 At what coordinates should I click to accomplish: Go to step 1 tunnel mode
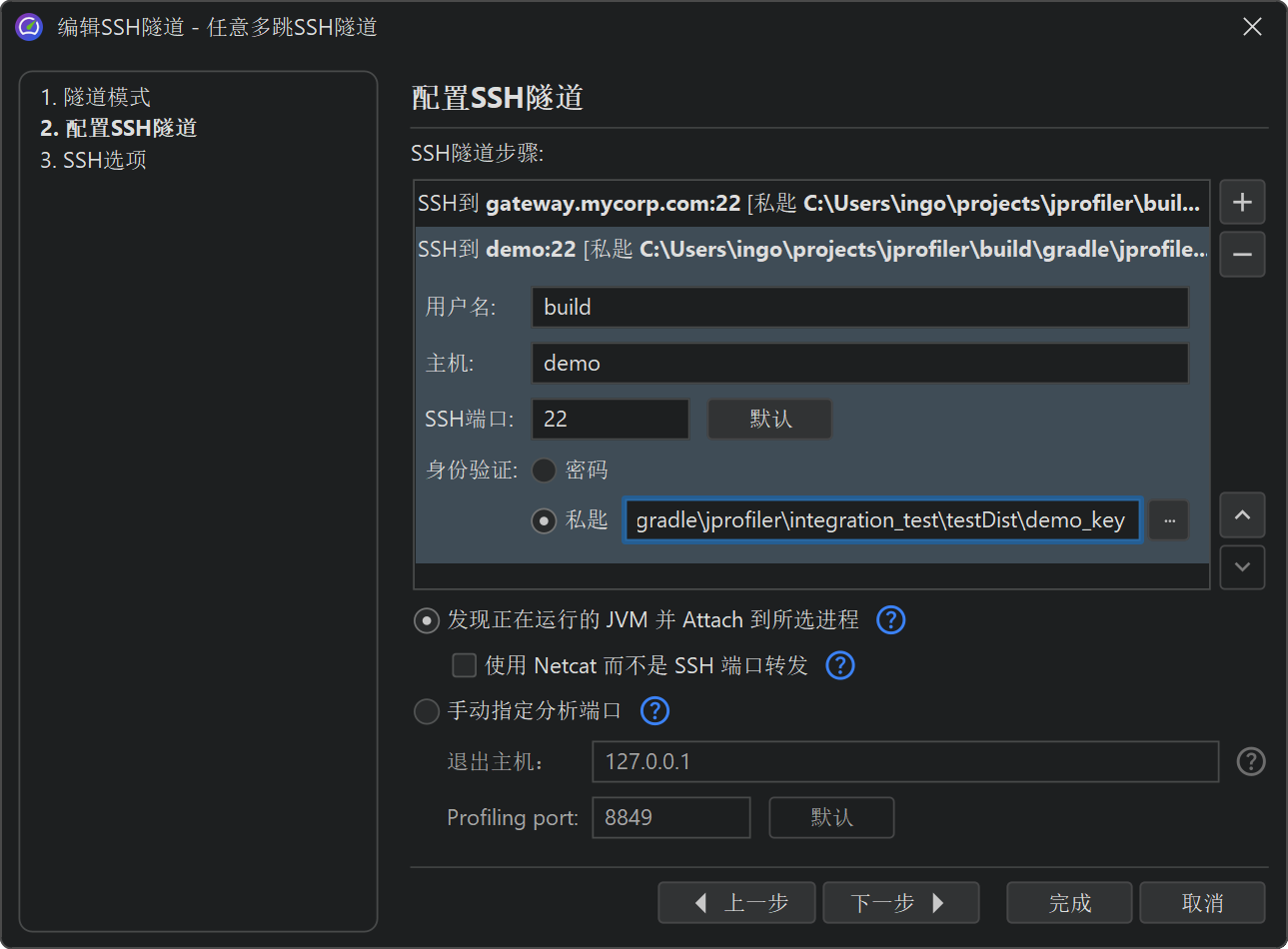click(x=96, y=97)
